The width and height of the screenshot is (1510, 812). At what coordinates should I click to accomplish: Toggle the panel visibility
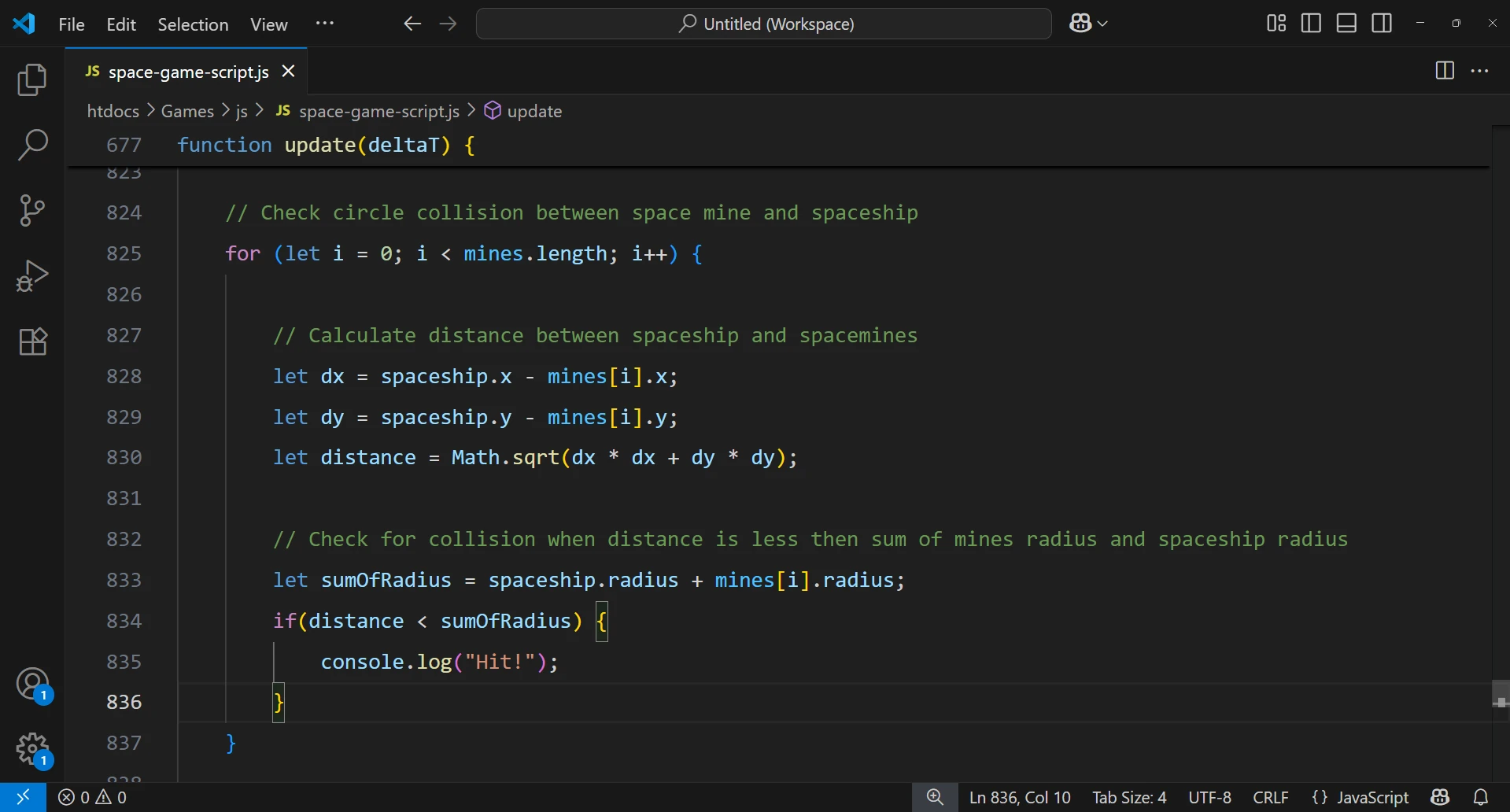(x=1346, y=23)
